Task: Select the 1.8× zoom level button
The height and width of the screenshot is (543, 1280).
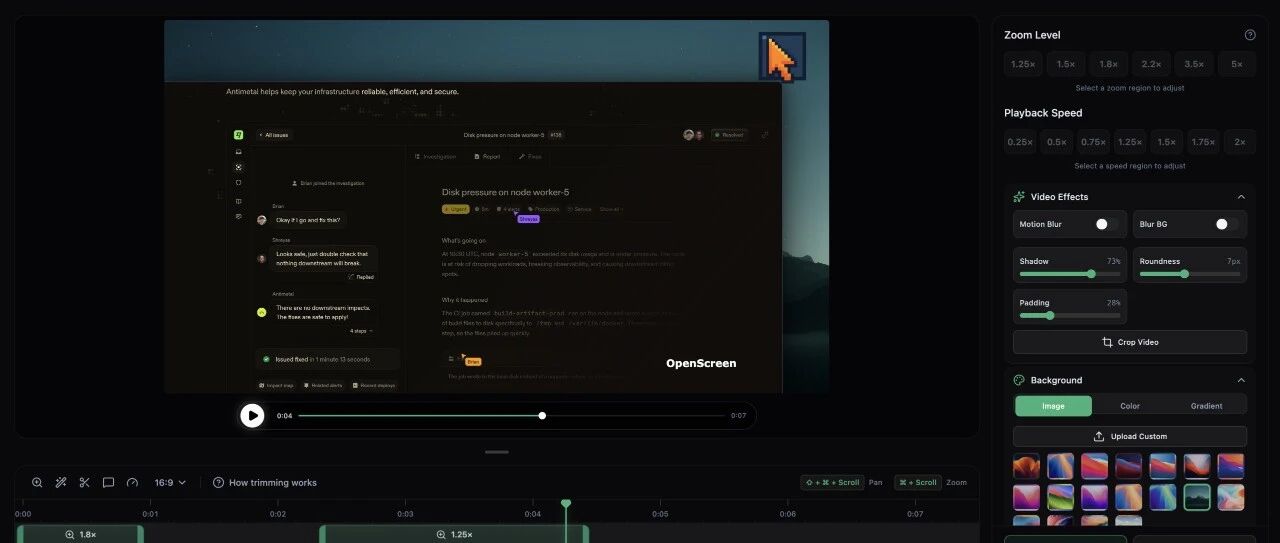Action: coord(1109,64)
